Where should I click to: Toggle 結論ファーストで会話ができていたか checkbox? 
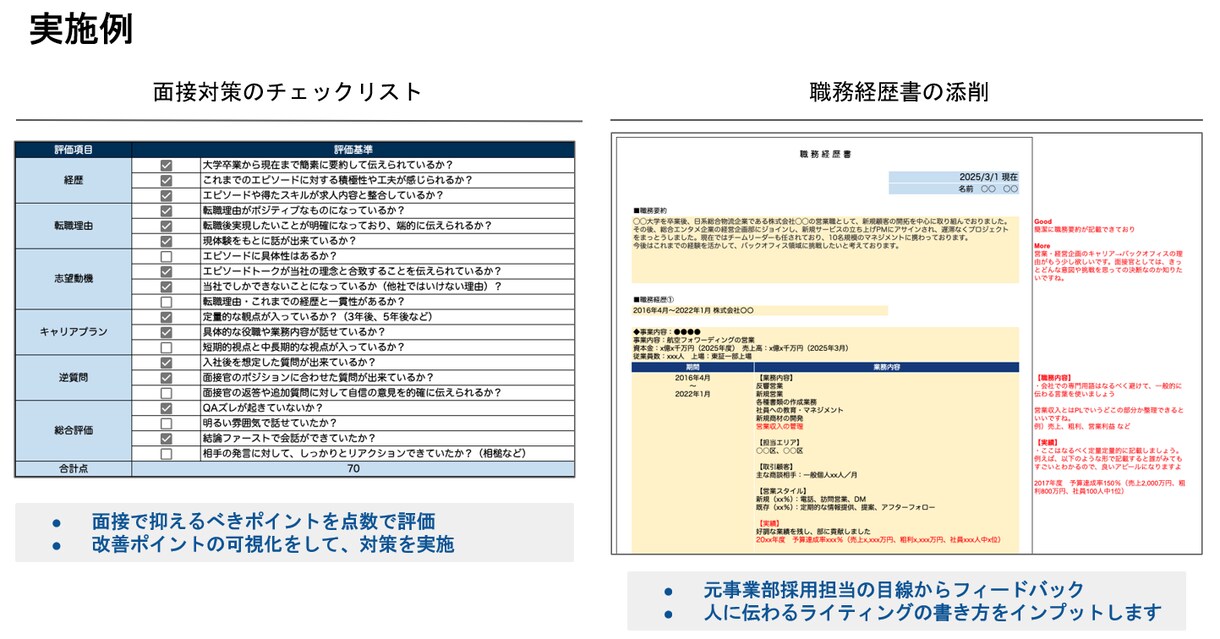coord(166,438)
